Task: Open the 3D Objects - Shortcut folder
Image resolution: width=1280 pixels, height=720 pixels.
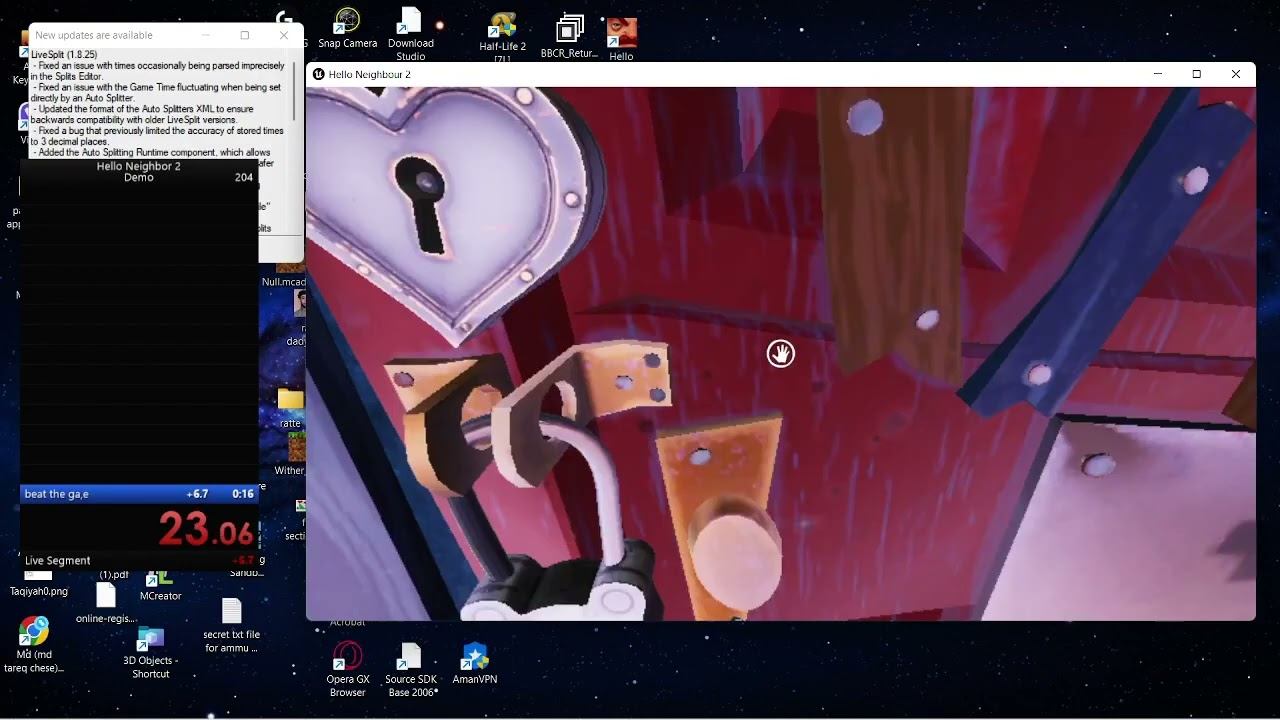Action: (x=150, y=652)
